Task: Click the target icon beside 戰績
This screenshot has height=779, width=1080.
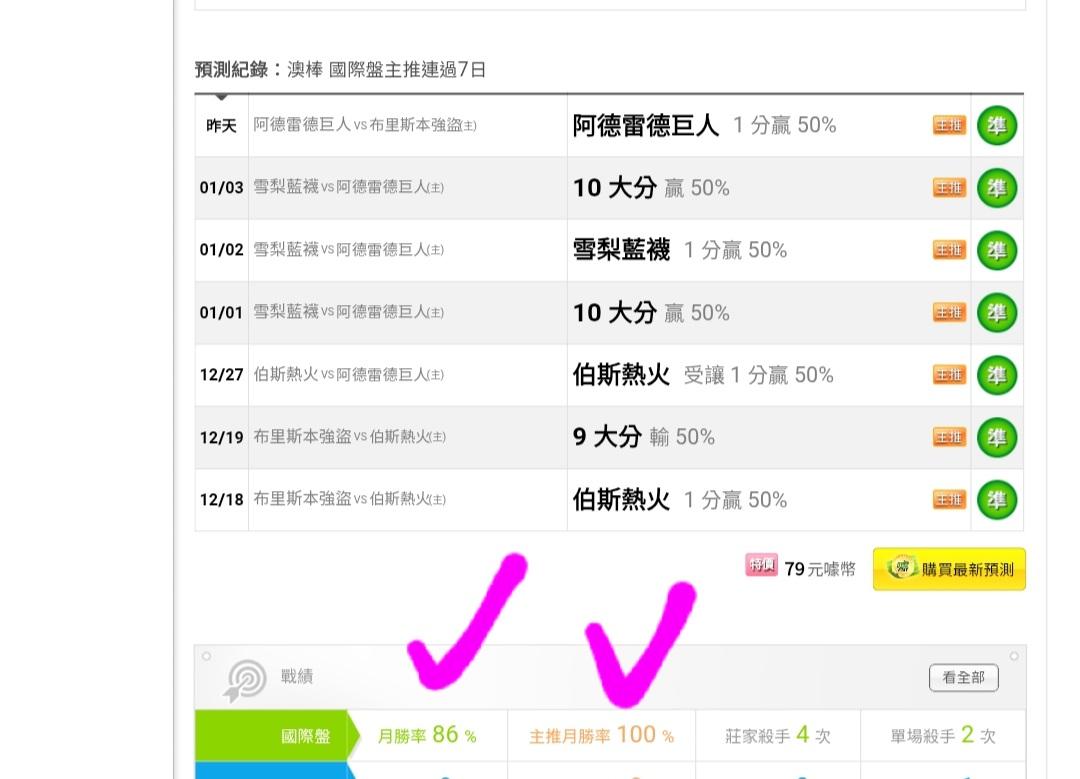Action: [246, 679]
